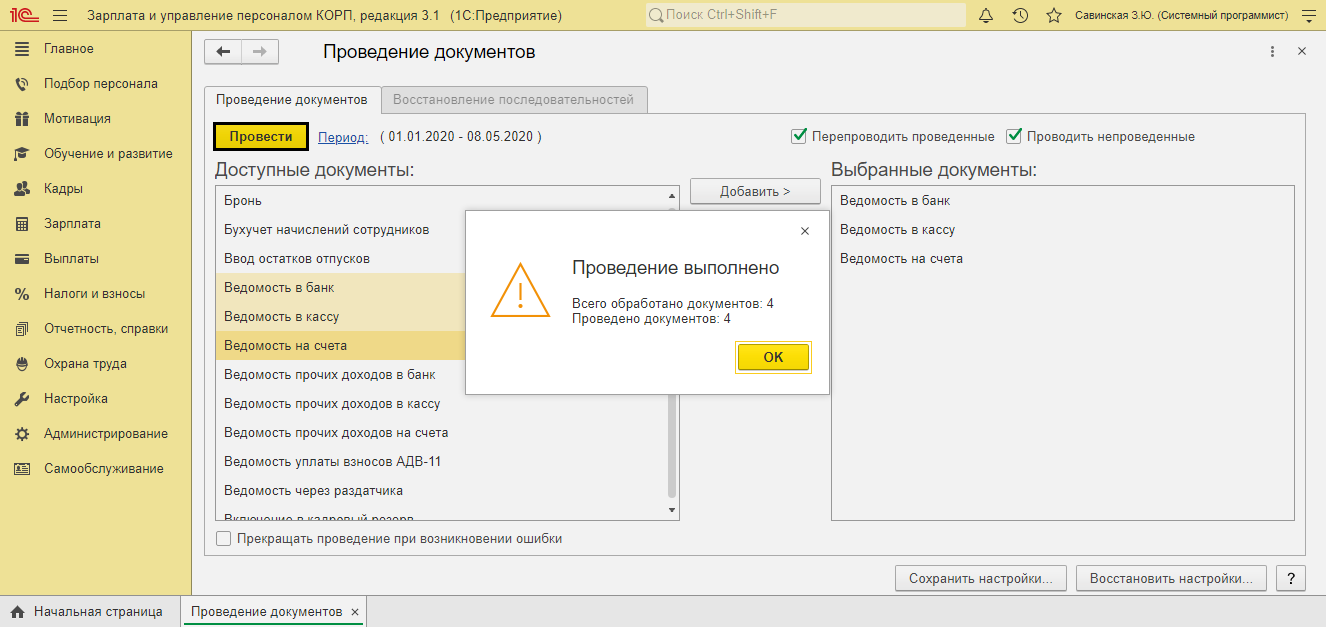This screenshot has width=1326, height=627.
Task: Open the Администрирование section icon
Action: coord(21,433)
